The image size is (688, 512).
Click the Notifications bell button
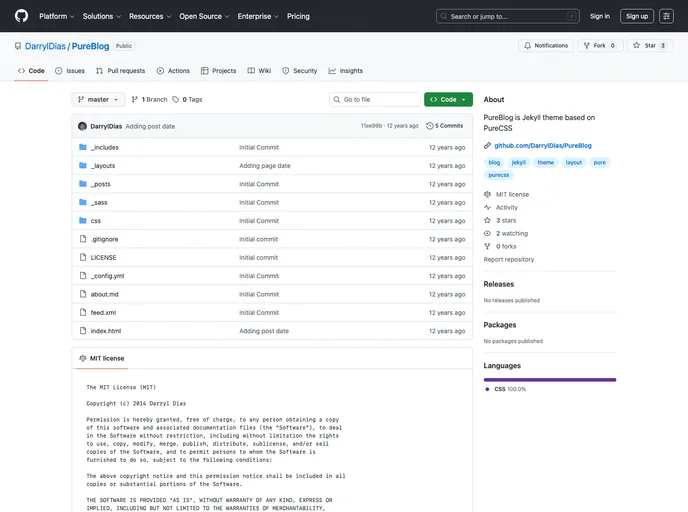tap(546, 45)
